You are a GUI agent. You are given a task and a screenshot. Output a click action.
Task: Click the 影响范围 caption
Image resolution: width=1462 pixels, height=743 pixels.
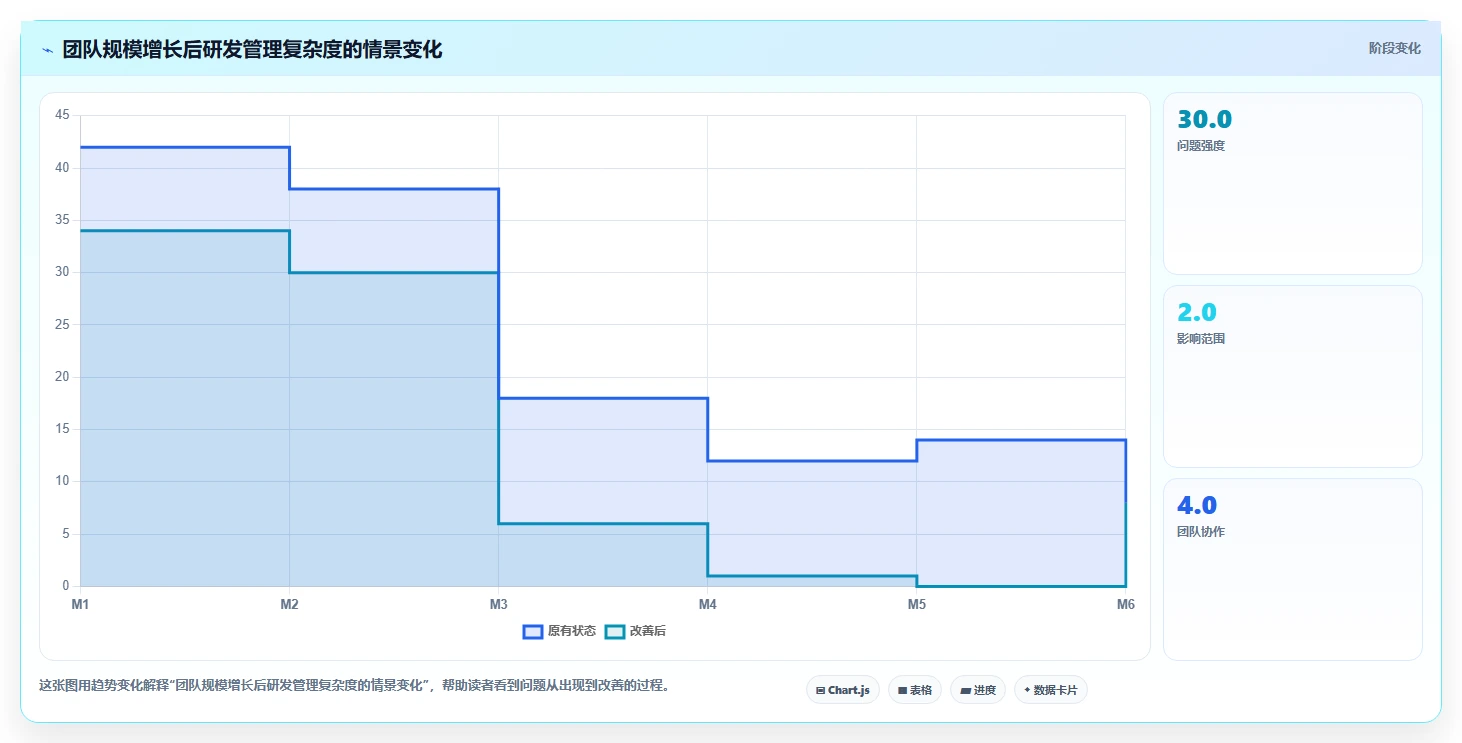click(1201, 338)
